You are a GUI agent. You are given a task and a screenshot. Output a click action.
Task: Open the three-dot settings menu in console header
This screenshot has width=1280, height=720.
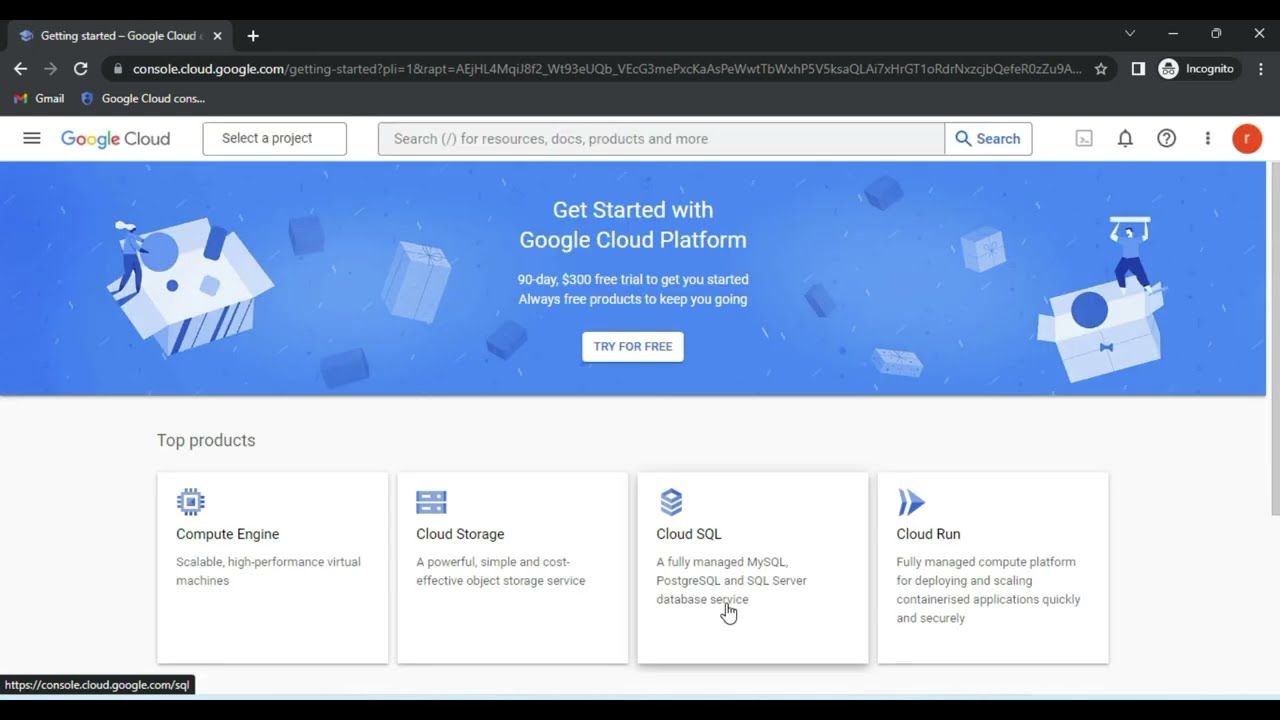[1207, 139]
